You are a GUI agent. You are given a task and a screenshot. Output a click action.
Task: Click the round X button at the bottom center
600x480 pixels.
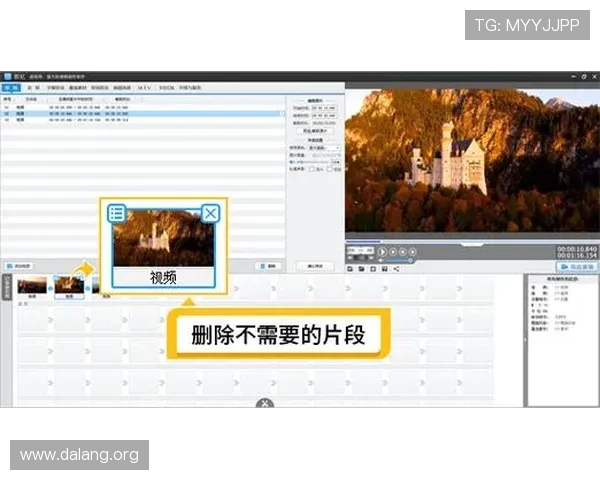click(x=265, y=404)
